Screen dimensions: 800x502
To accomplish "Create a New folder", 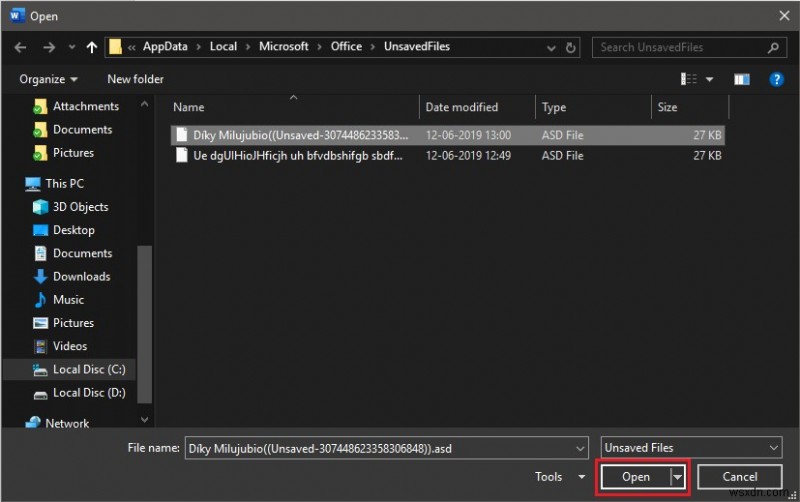I will tap(135, 79).
